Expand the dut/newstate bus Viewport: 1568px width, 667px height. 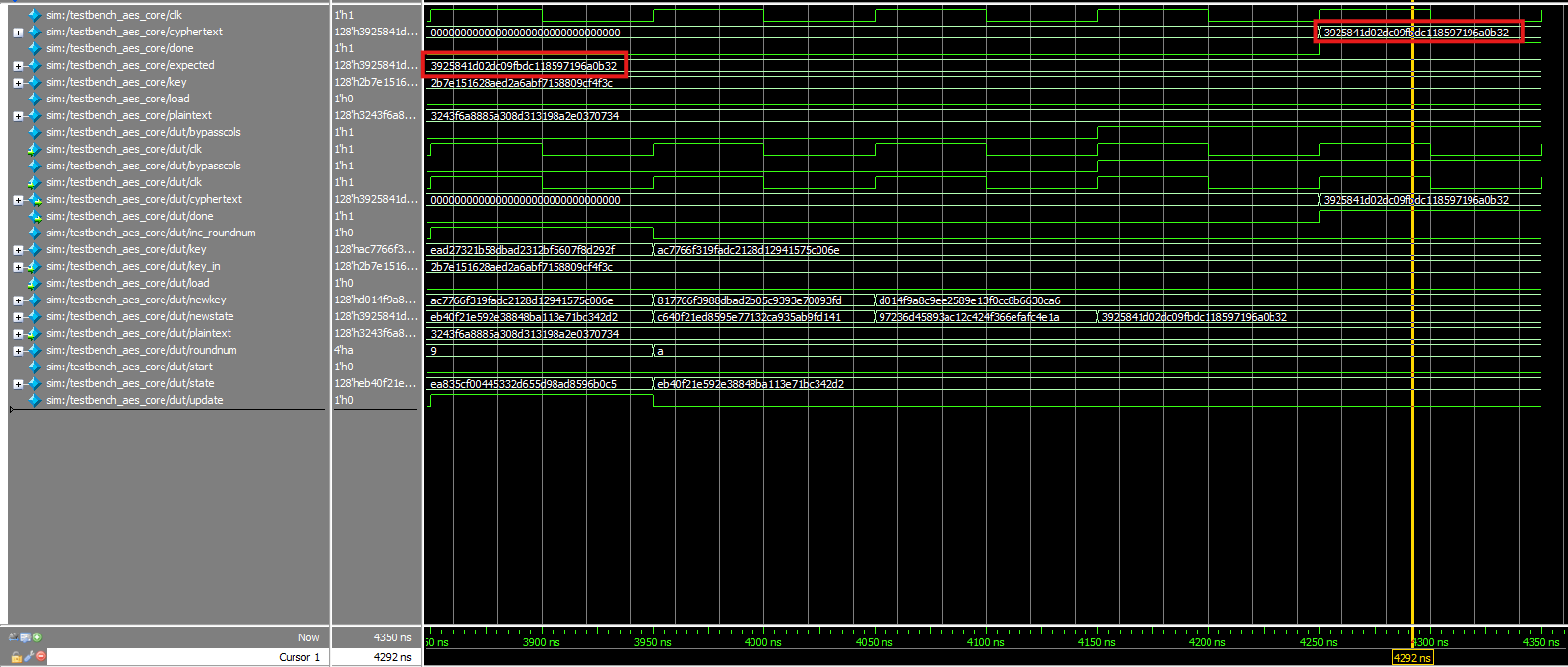[18, 316]
